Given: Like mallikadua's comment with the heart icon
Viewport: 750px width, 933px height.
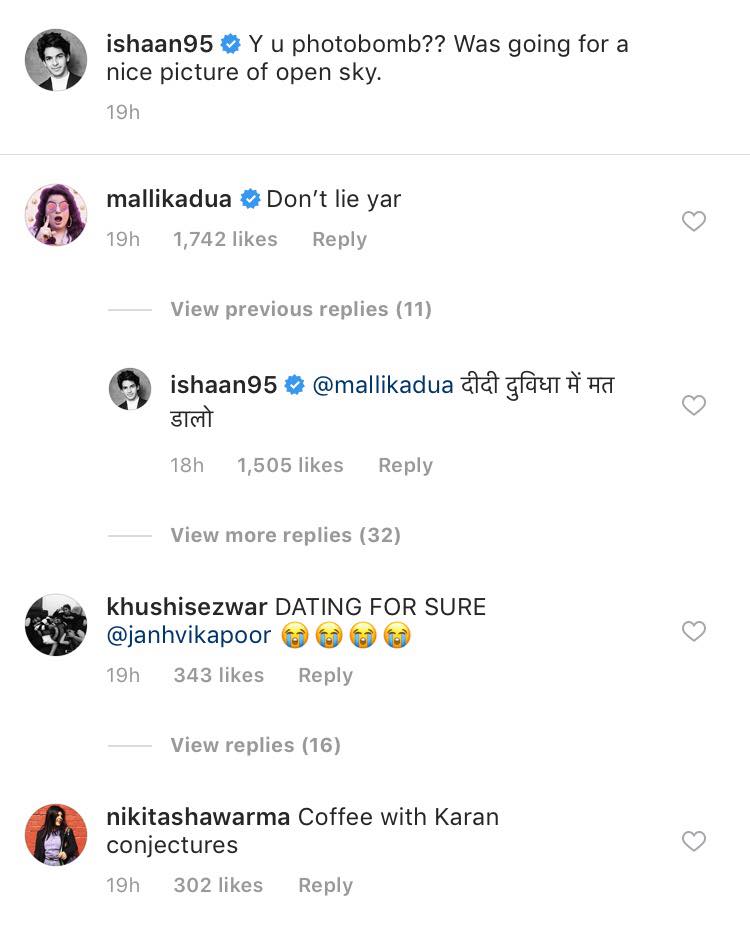Looking at the screenshot, I should pyautogui.click(x=694, y=221).
